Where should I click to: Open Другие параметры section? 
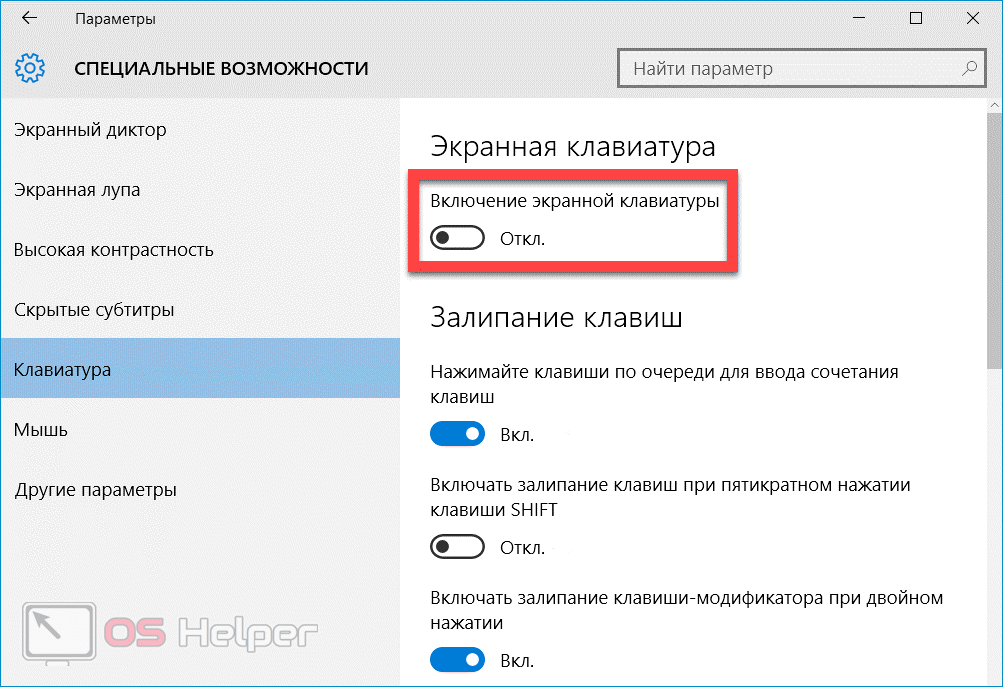coord(95,490)
